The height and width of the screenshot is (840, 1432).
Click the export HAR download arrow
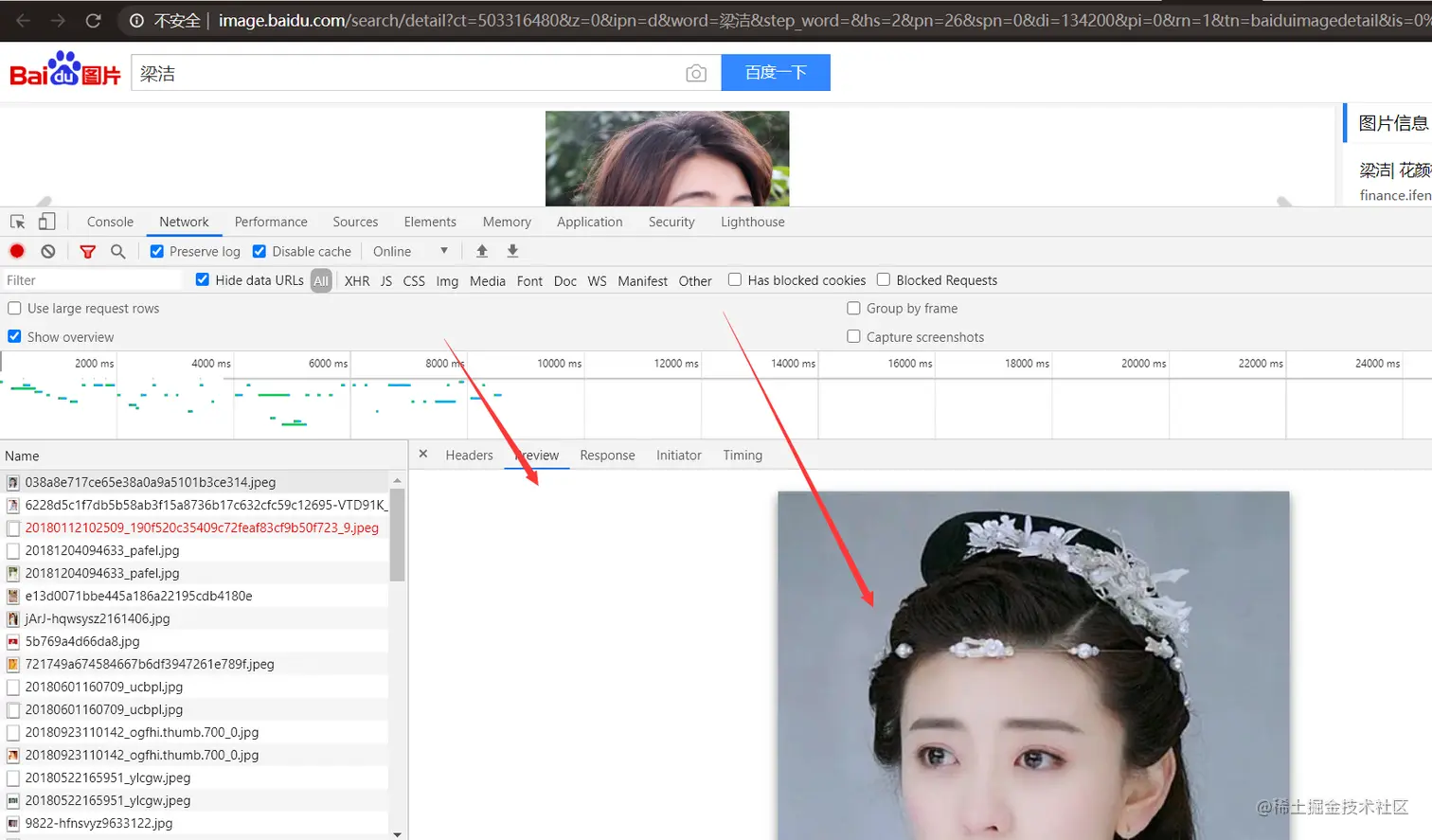(512, 251)
